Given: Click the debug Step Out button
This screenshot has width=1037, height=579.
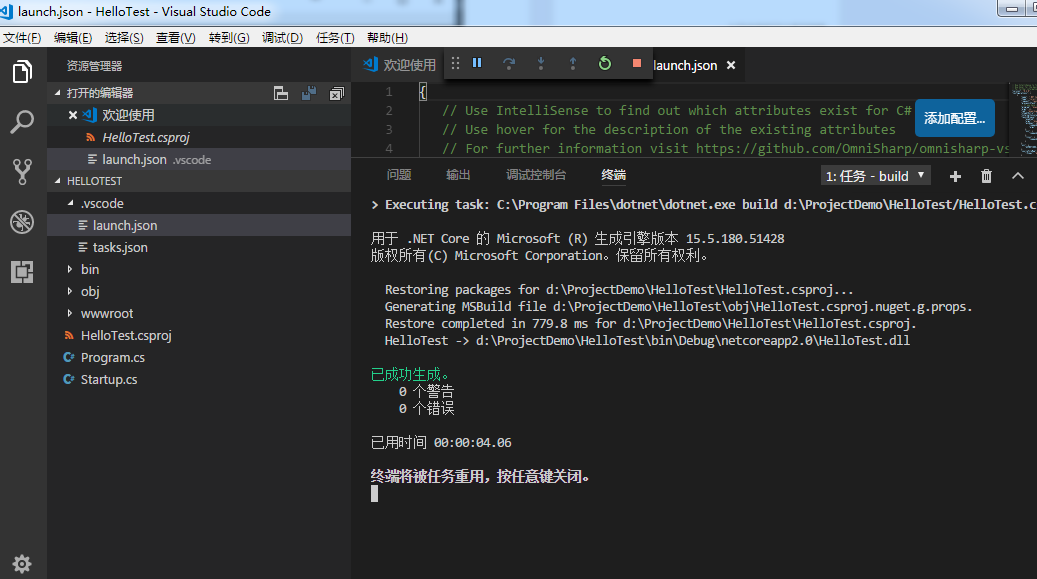Looking at the screenshot, I should 573,63.
